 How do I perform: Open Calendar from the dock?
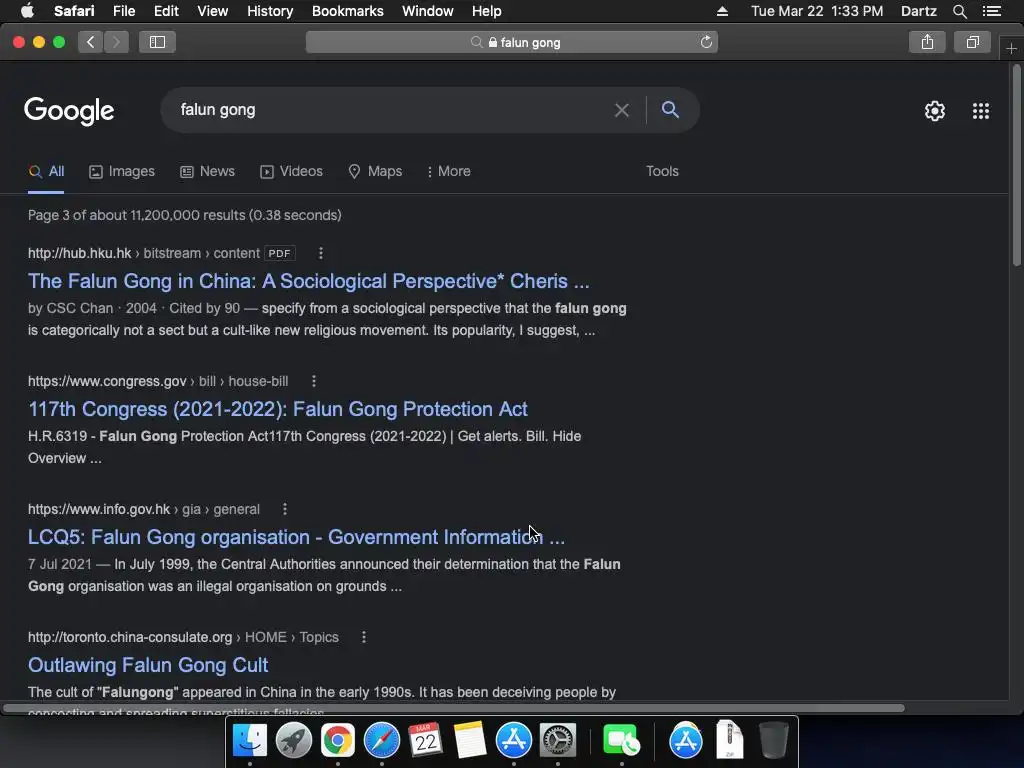pyautogui.click(x=426, y=741)
